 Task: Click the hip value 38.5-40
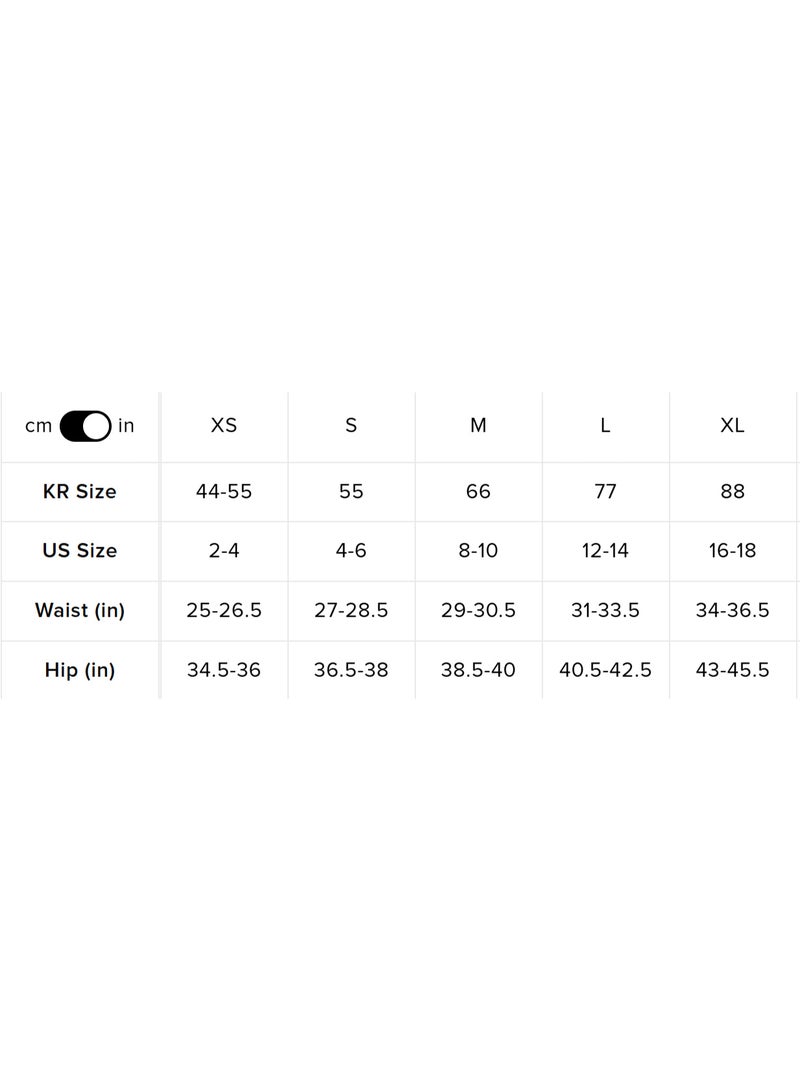point(478,670)
